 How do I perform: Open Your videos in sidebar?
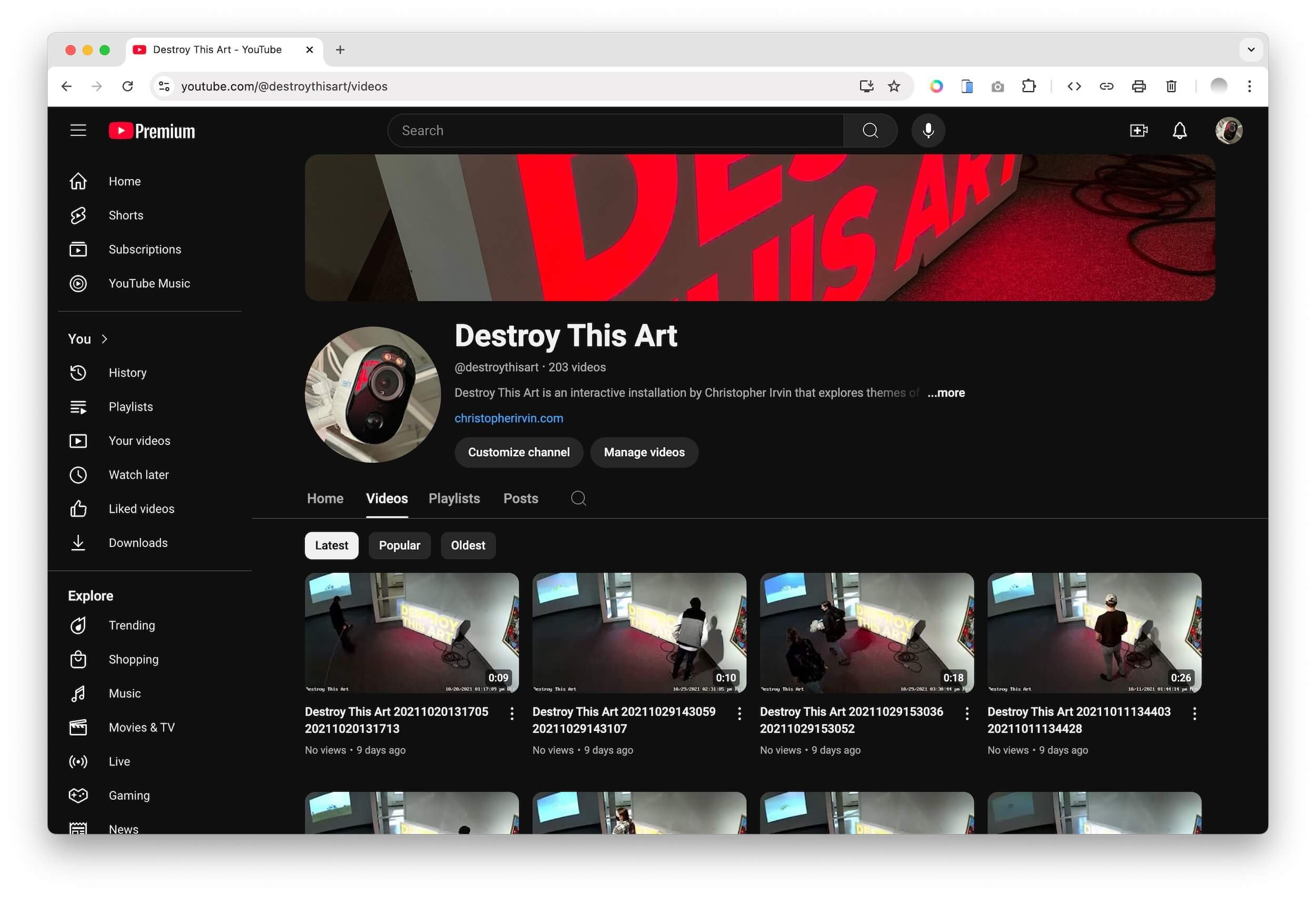pyautogui.click(x=149, y=441)
